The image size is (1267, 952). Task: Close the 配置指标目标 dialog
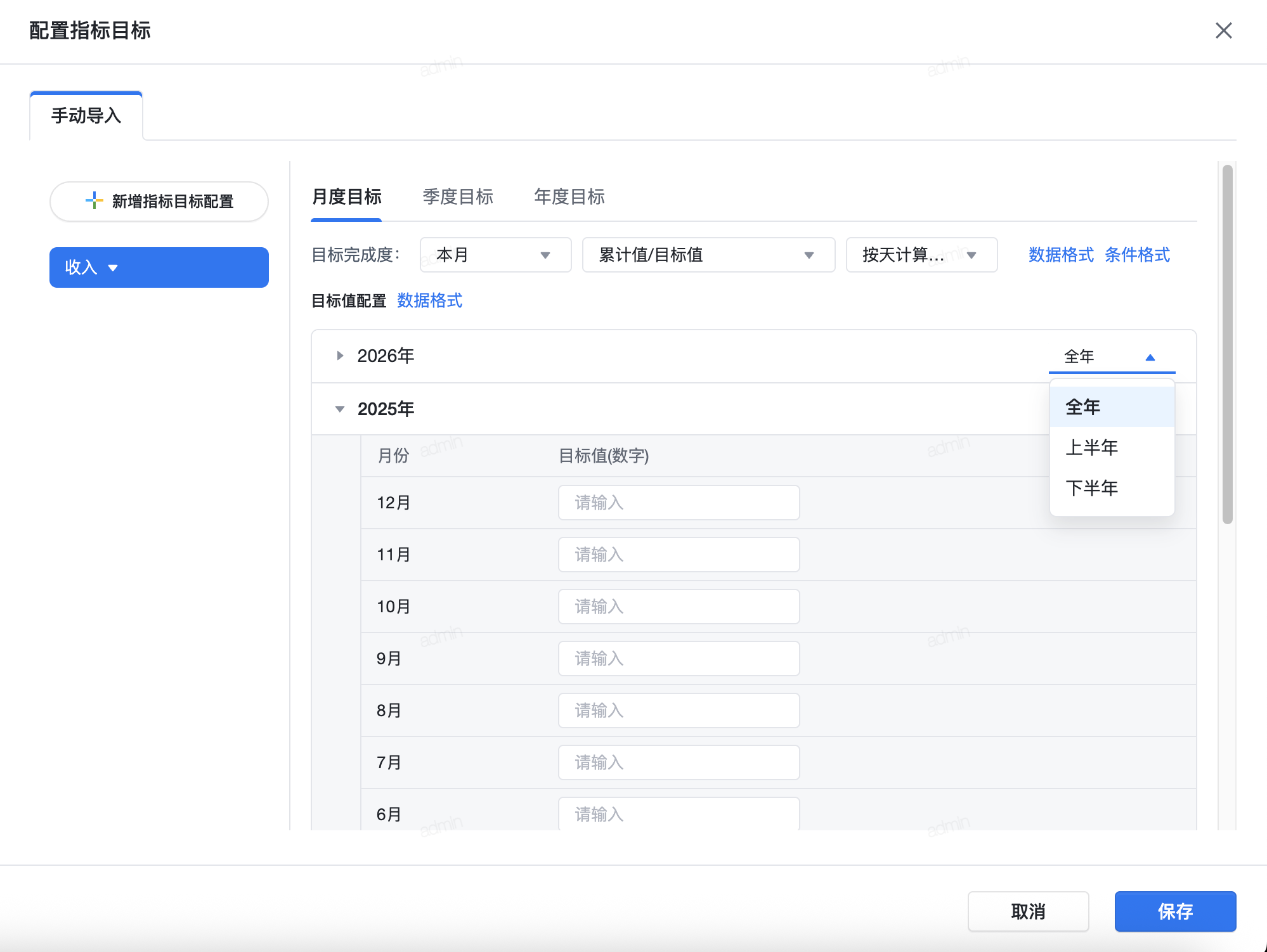coord(1223,30)
